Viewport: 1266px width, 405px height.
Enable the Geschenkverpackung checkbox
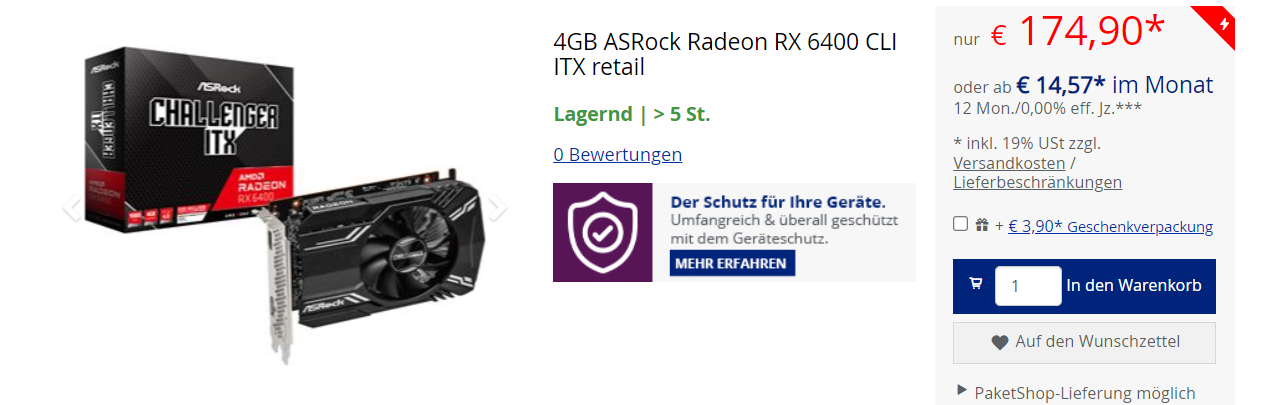coord(960,224)
